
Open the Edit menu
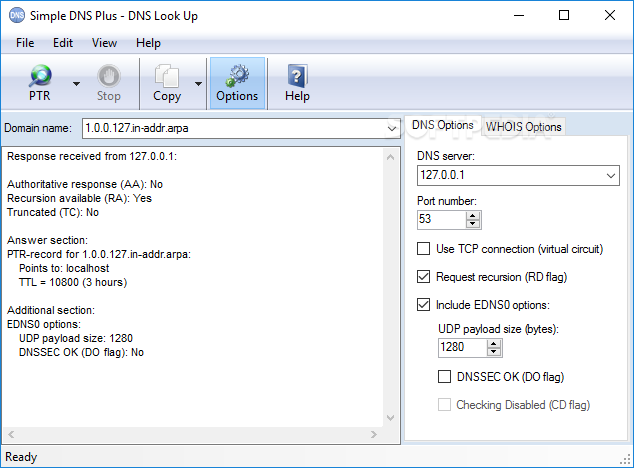63,43
